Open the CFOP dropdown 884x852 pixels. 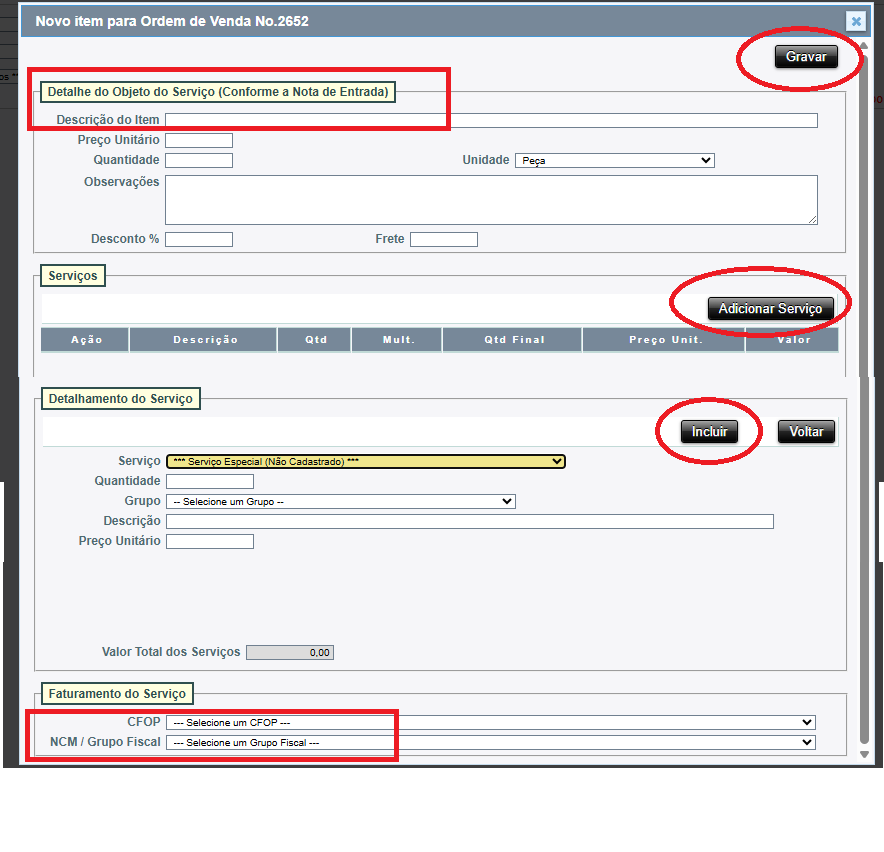[490, 722]
